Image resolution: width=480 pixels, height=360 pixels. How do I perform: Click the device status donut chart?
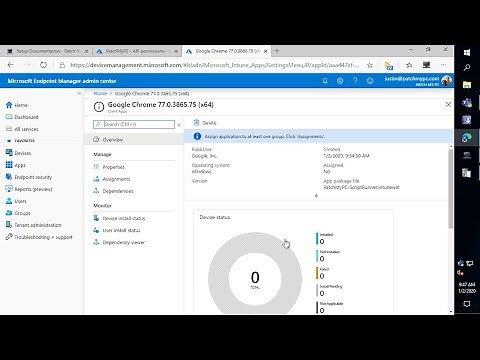255,273
